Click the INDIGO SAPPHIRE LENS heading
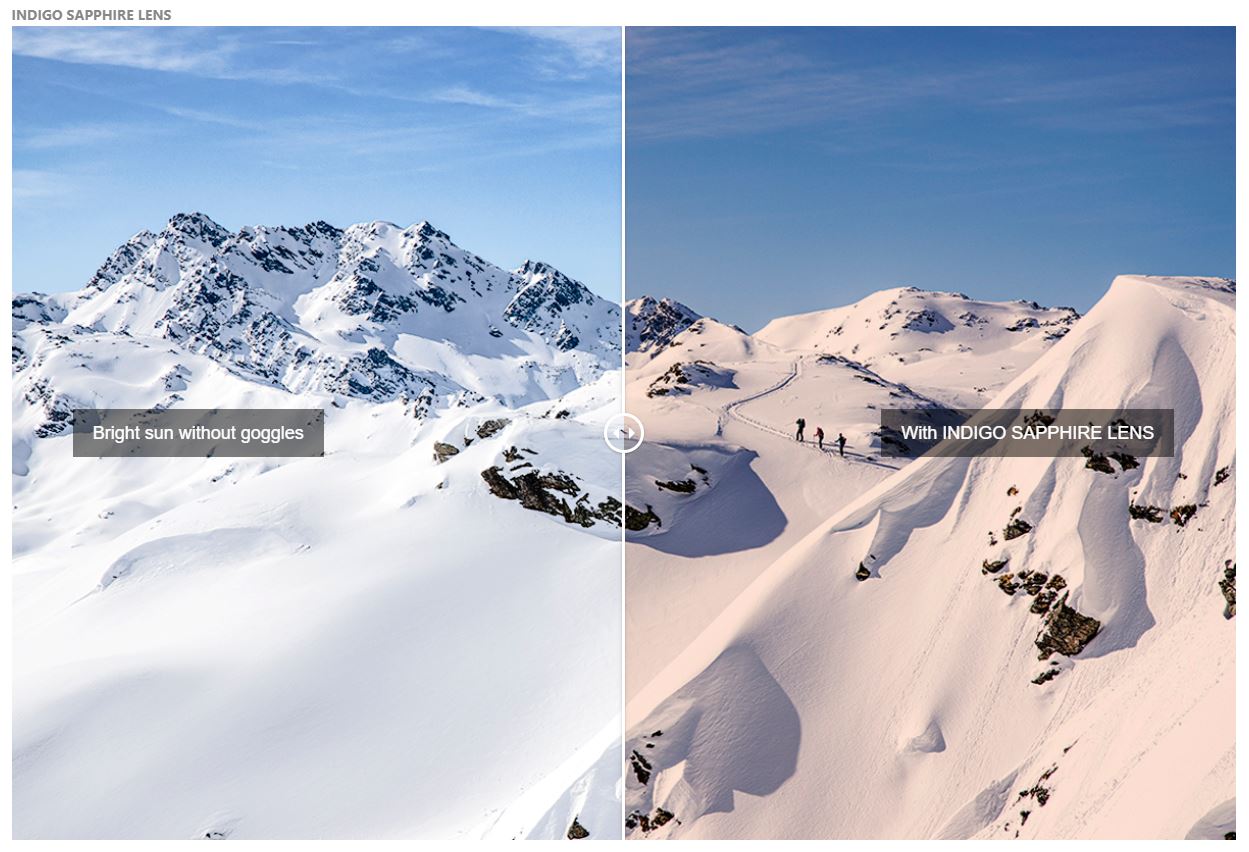Viewport: 1249px width, 852px height. tap(91, 15)
